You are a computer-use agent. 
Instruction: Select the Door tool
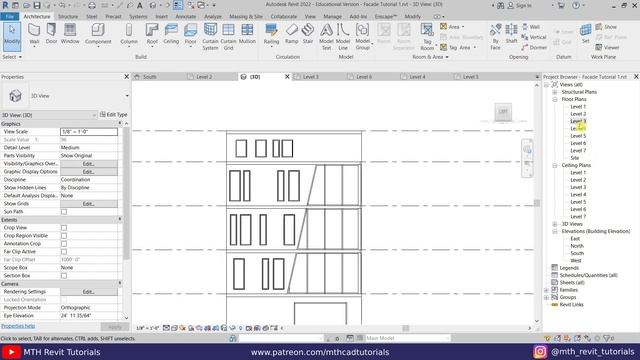coord(51,34)
